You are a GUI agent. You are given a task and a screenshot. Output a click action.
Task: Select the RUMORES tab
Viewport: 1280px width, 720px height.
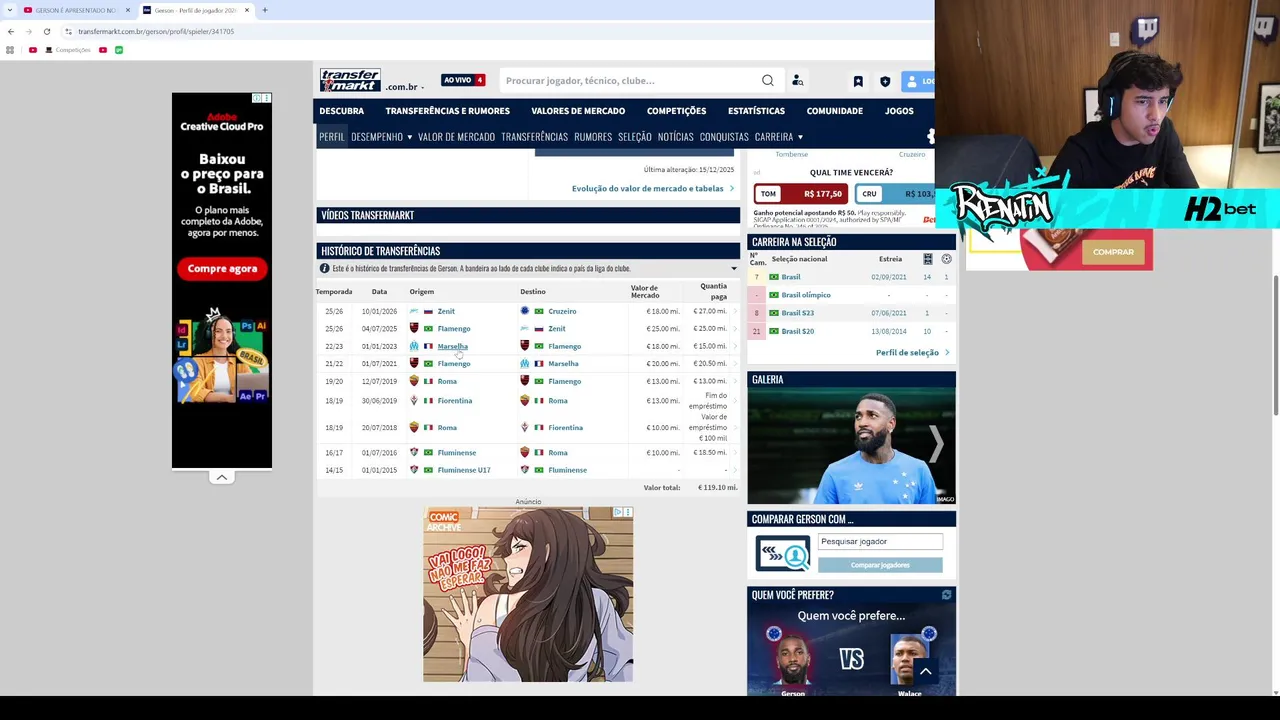tap(593, 137)
